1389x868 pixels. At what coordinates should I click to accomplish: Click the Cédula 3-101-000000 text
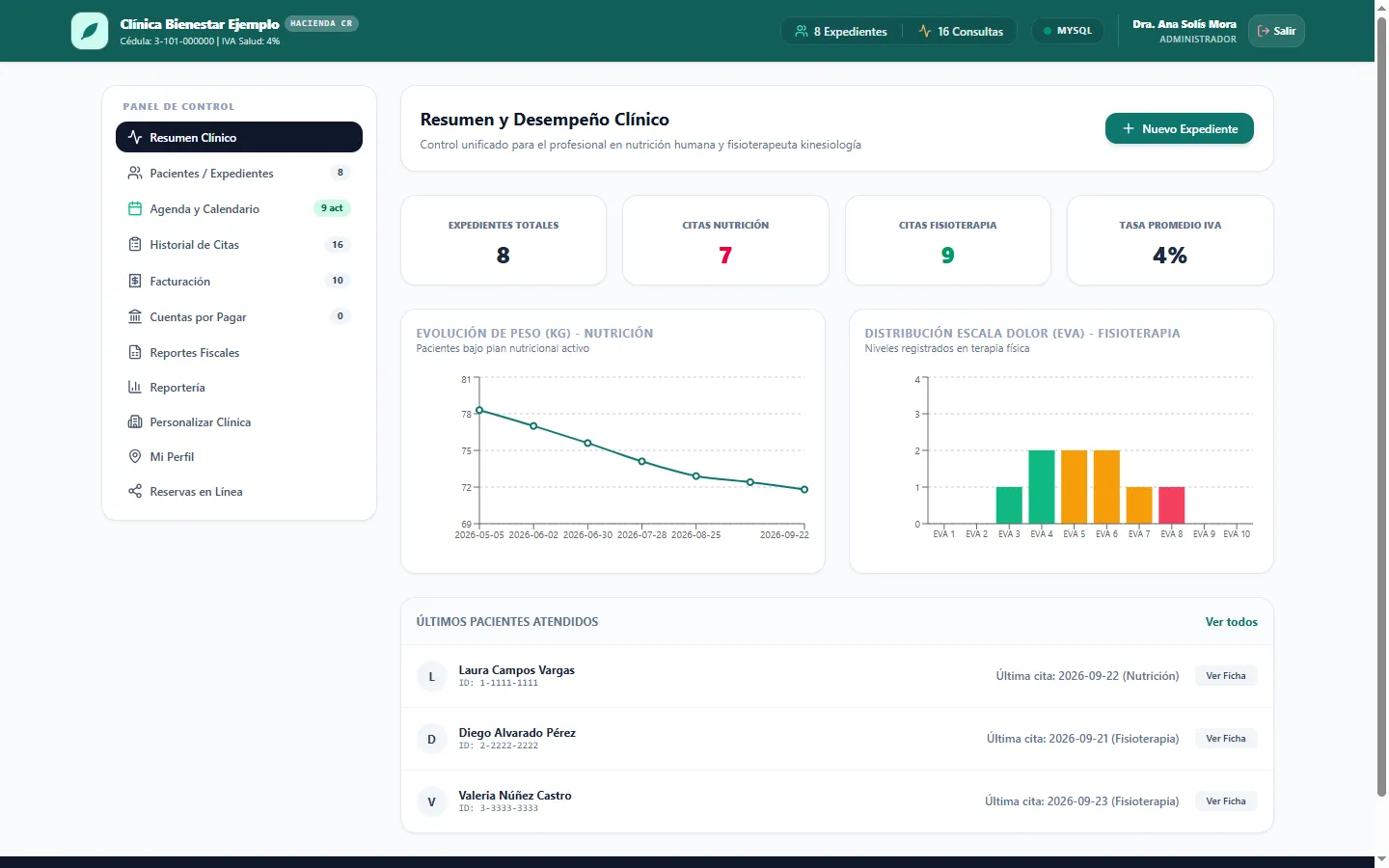point(168,41)
